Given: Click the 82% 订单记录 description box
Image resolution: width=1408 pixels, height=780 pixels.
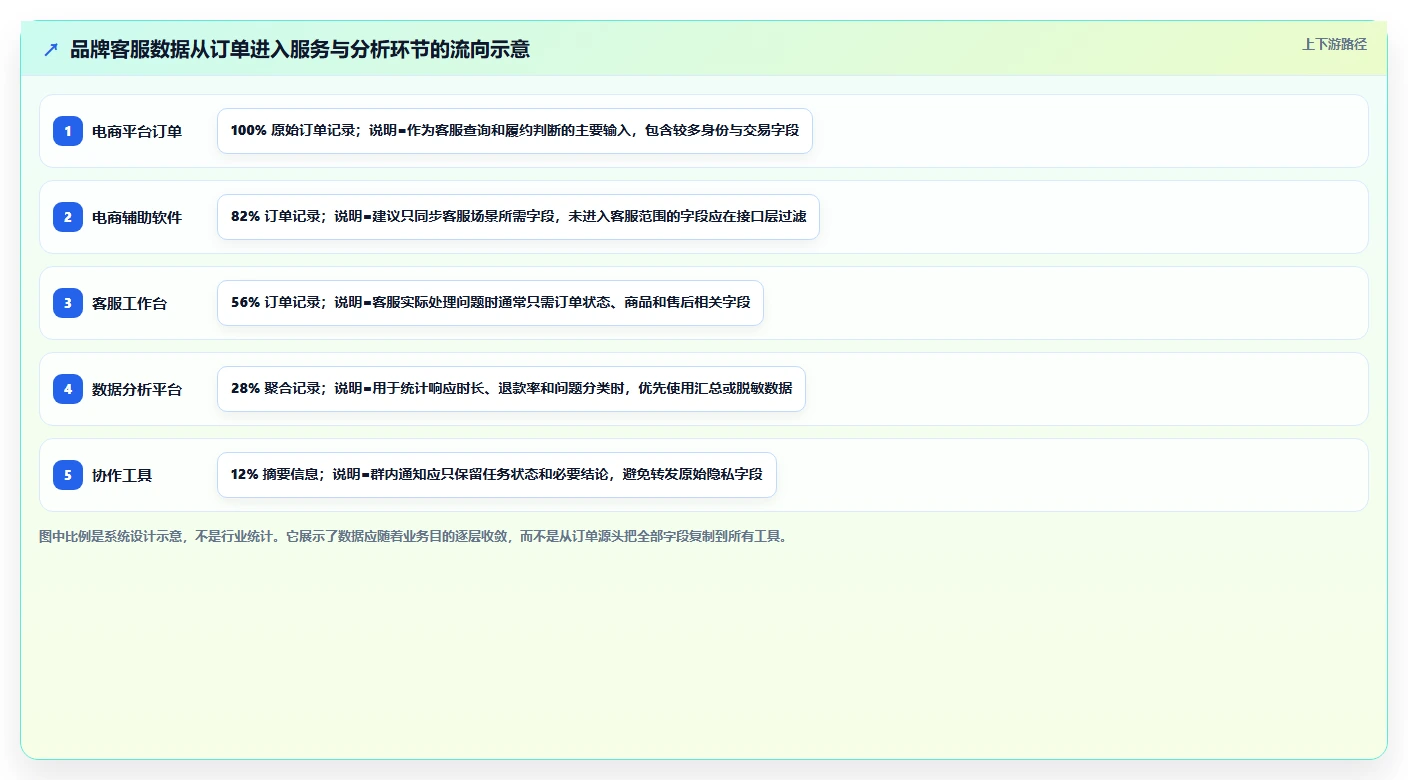Looking at the screenshot, I should 518,217.
